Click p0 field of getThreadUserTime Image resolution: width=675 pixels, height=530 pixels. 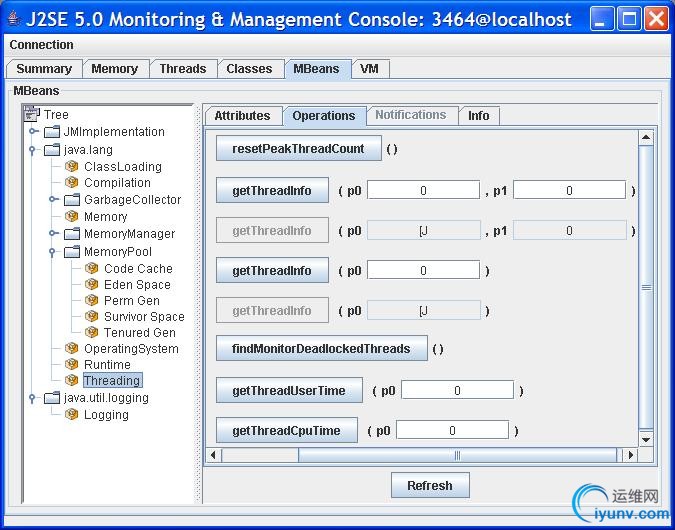(457, 391)
